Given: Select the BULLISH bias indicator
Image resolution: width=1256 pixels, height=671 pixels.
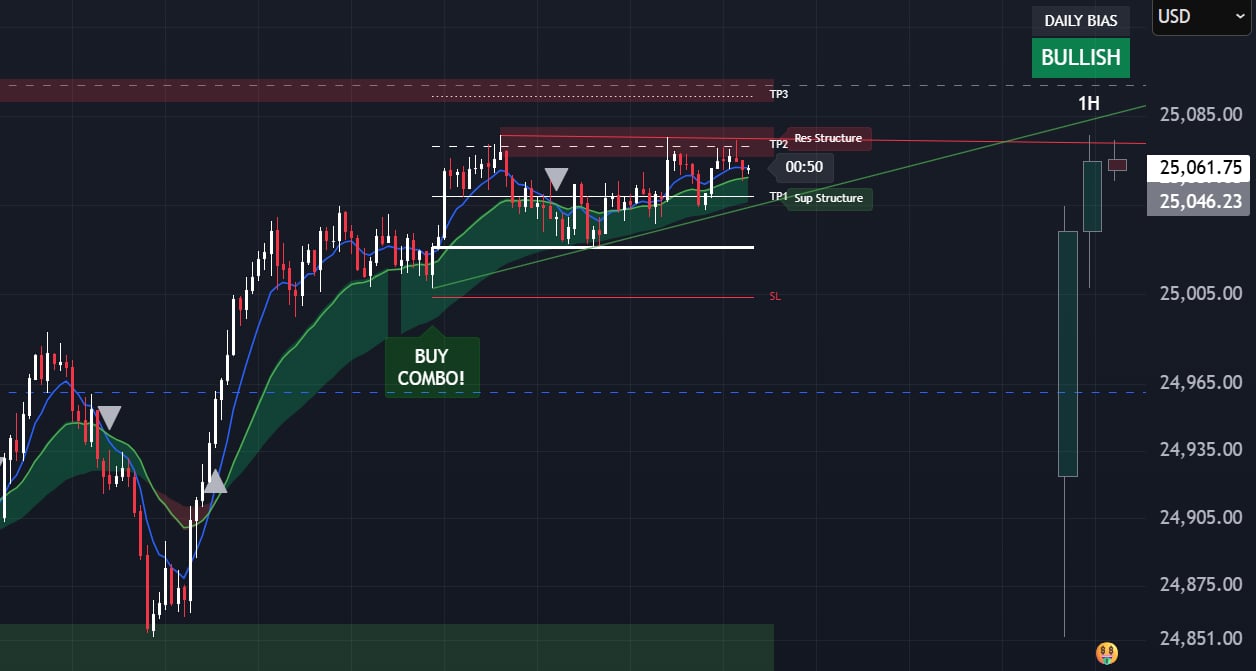Looking at the screenshot, I should point(1080,57).
